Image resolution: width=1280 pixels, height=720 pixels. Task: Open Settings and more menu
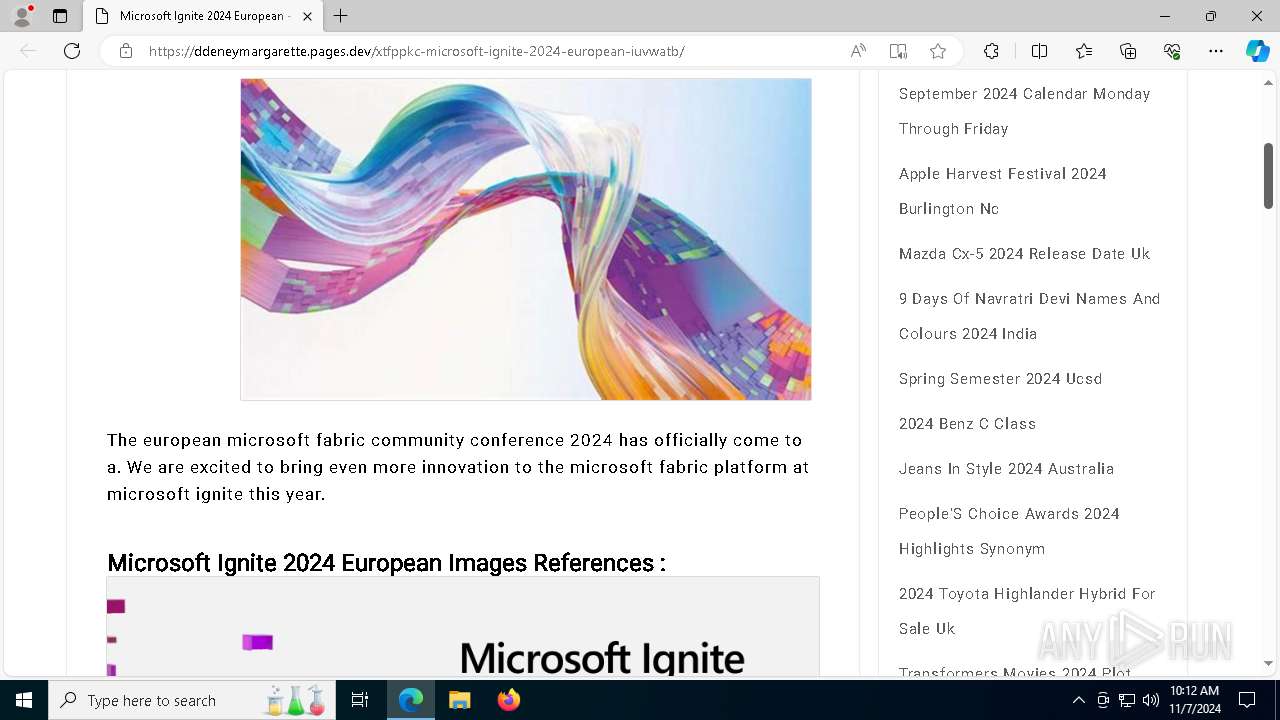pyautogui.click(x=1216, y=51)
